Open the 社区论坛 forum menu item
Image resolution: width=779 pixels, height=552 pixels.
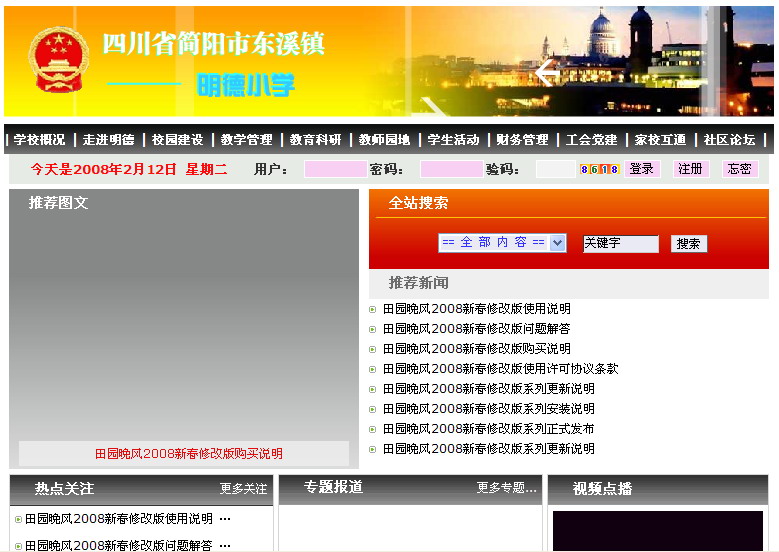[x=729, y=140]
